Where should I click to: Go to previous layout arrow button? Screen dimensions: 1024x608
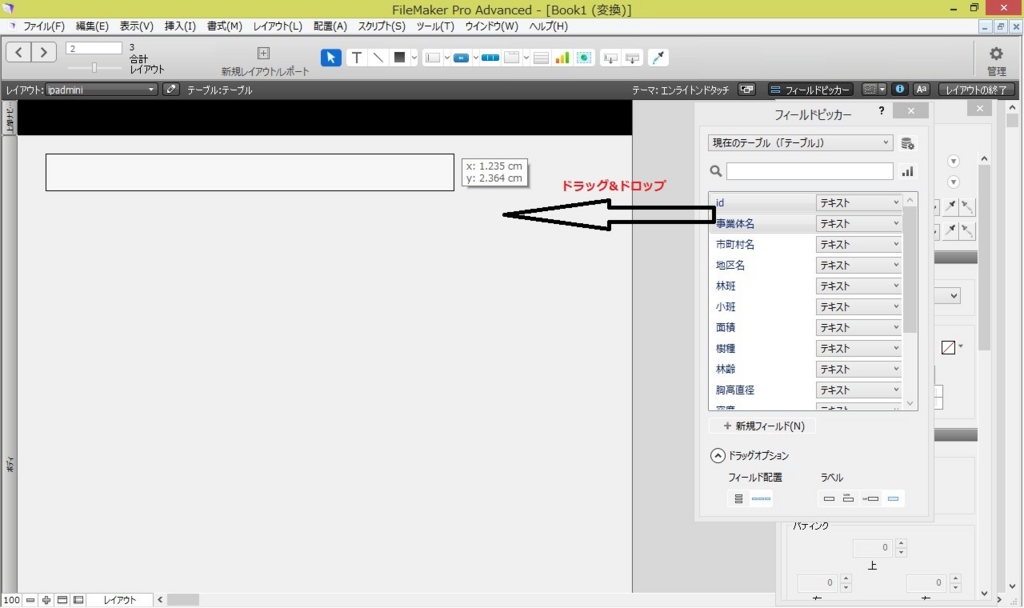19,52
